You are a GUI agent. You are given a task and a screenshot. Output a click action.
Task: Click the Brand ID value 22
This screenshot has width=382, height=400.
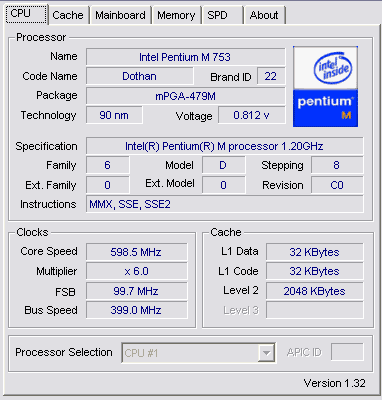click(271, 76)
